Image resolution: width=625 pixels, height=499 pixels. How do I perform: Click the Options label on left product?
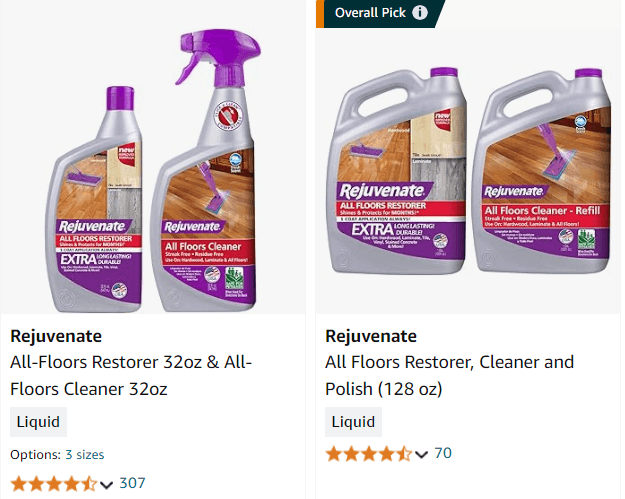[x=36, y=454]
